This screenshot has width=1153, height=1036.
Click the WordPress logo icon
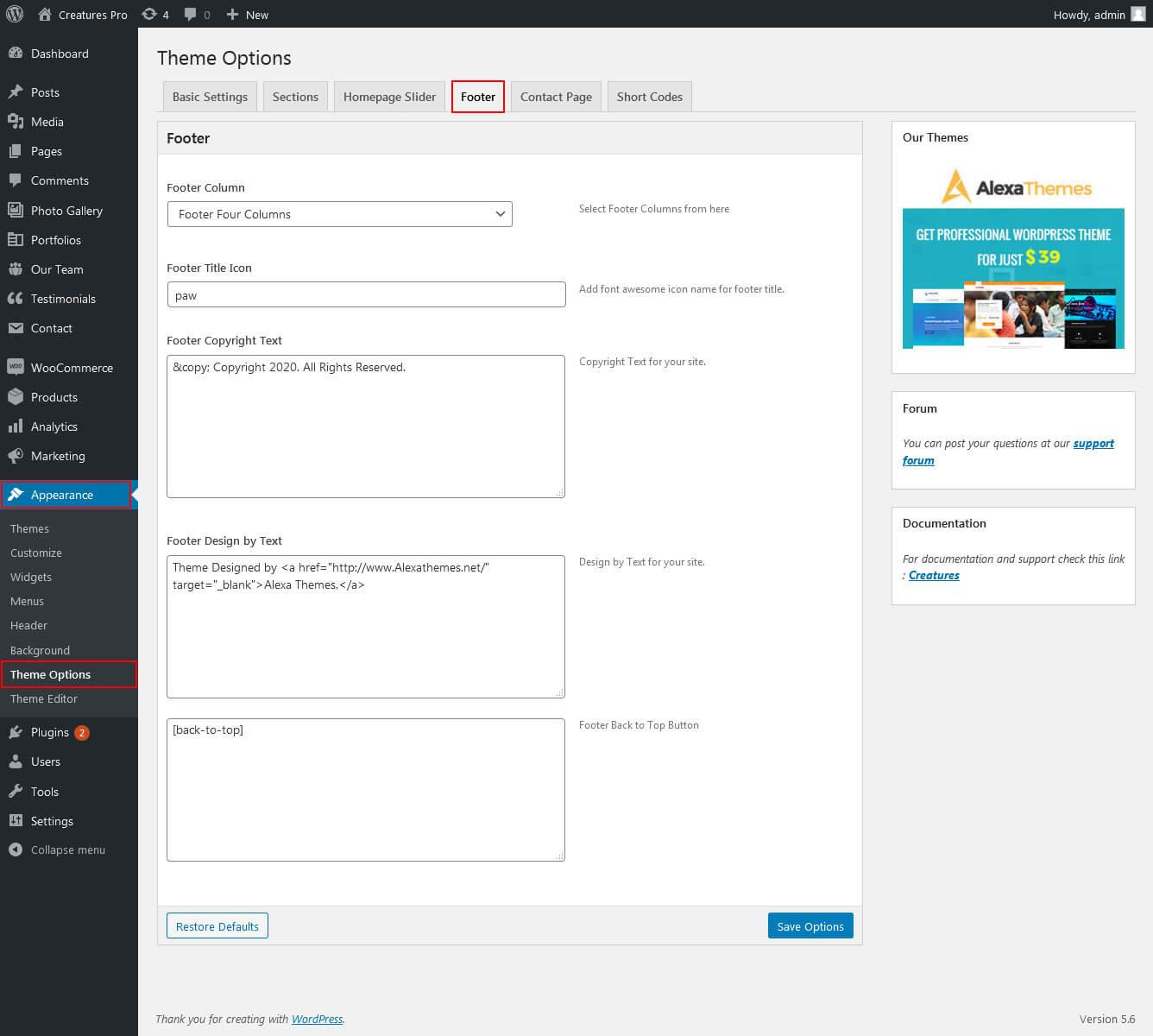coord(15,14)
